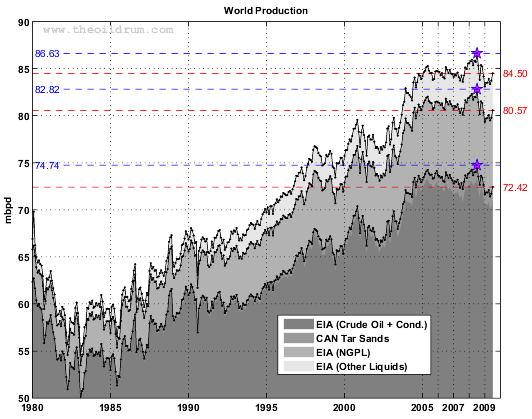Select the EIA (Crude Oil + Cond.) legend swatch

pos(299,324)
